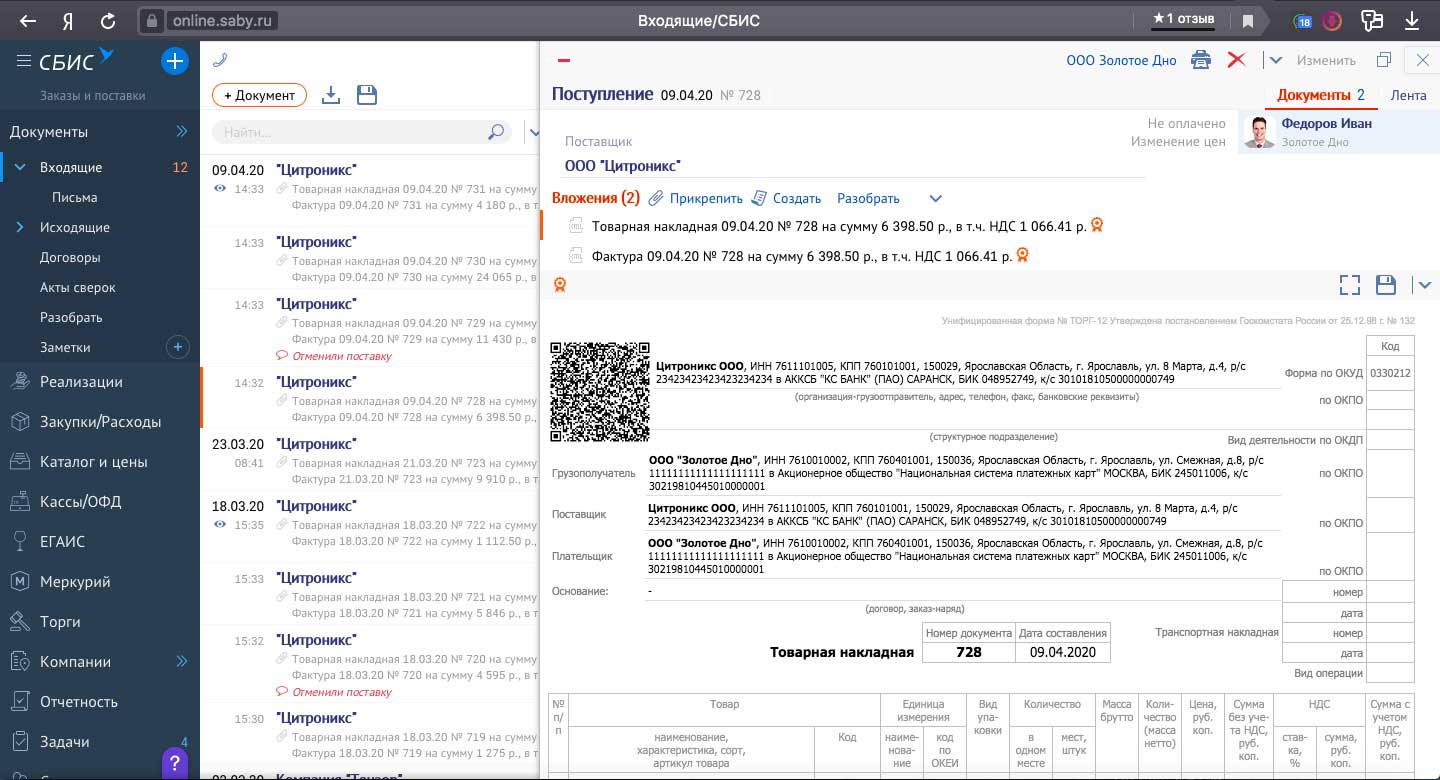Open Письма in the sidebar
1440x780 pixels.
coord(75,197)
